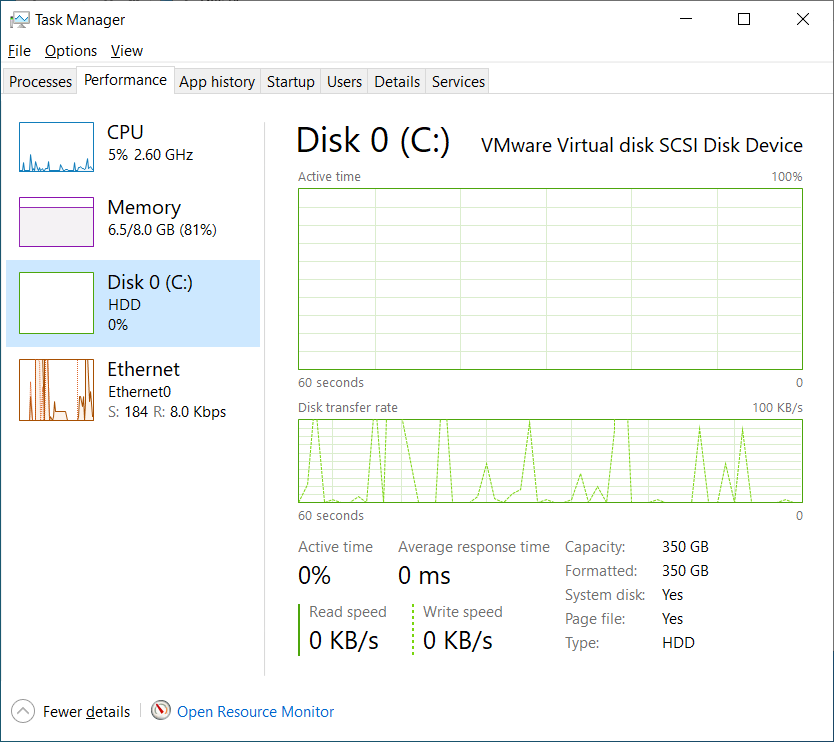Open the File menu
The image size is (834, 742).
[19, 51]
